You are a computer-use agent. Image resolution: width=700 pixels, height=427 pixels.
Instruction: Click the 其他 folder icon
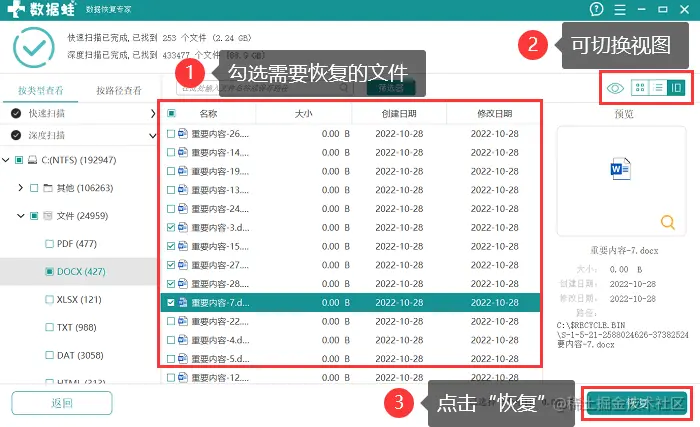coord(48,188)
